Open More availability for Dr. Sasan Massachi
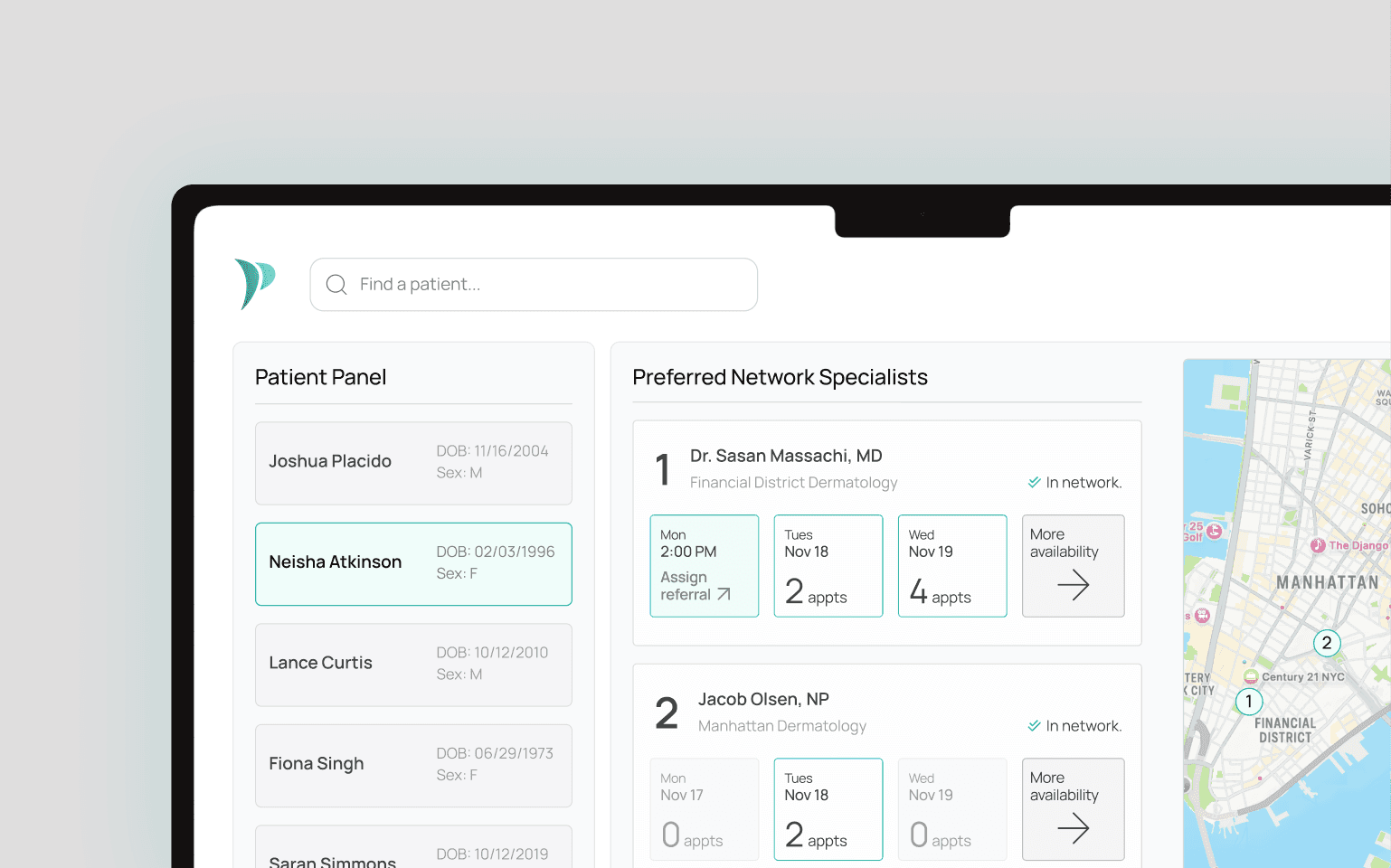The width and height of the screenshot is (1391, 868). [1074, 566]
